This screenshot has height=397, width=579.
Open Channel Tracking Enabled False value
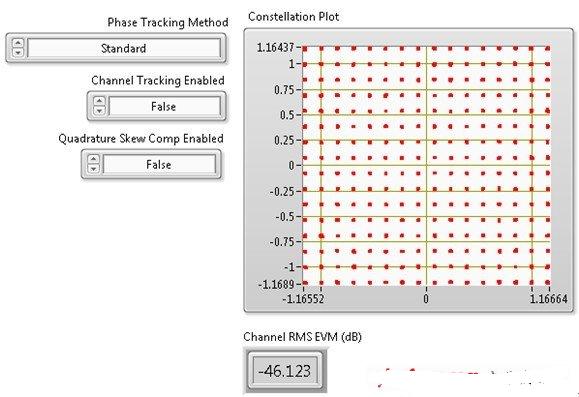point(165,106)
